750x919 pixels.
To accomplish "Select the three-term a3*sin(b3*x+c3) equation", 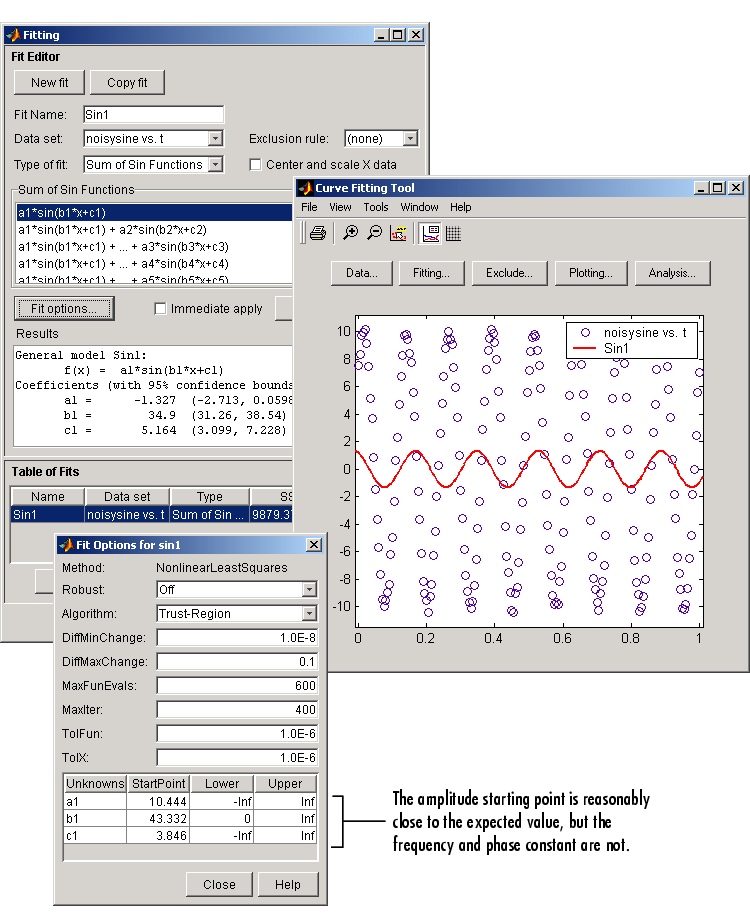I will 154,247.
